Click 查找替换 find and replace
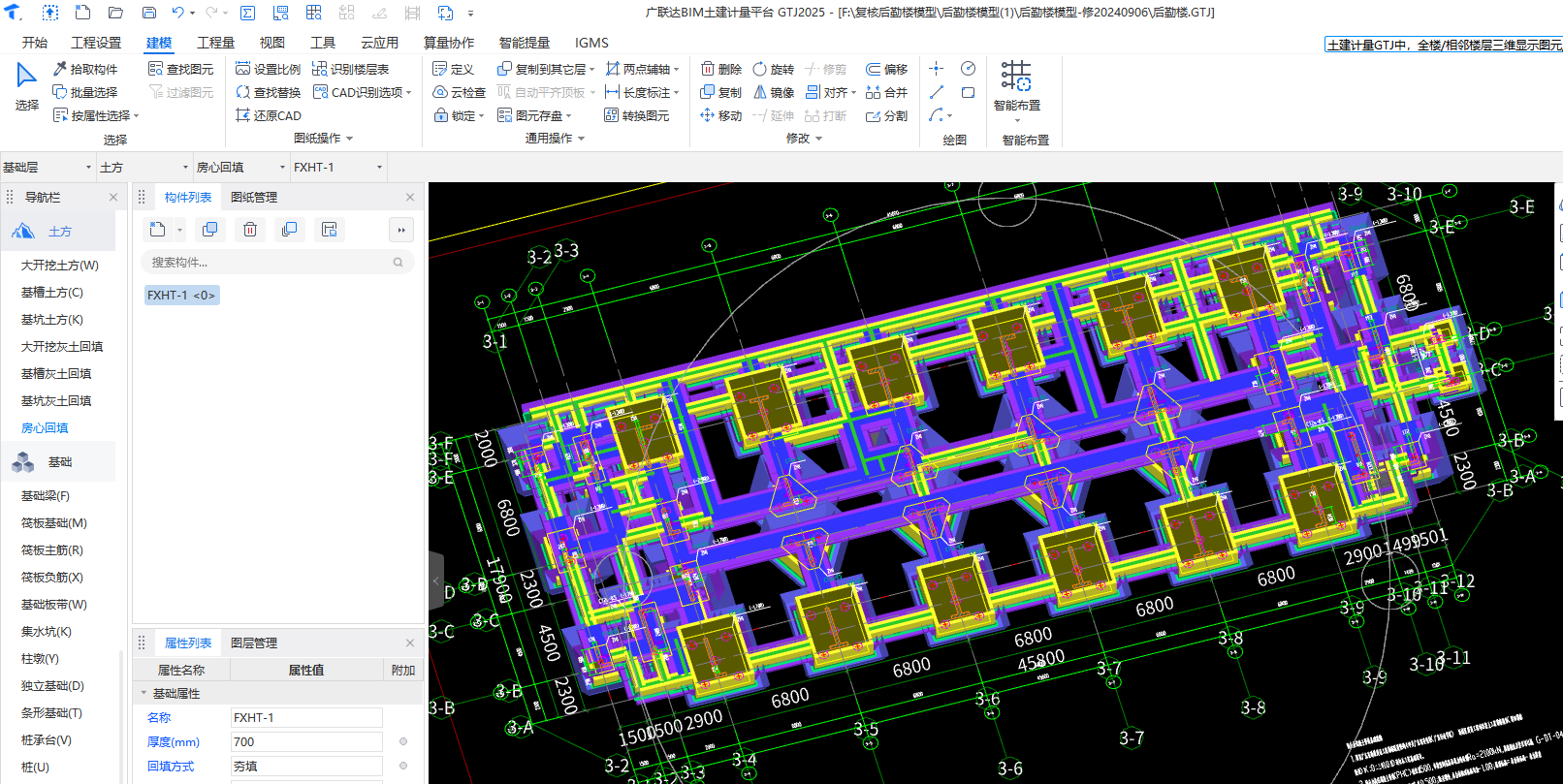1563x784 pixels. 268,92
